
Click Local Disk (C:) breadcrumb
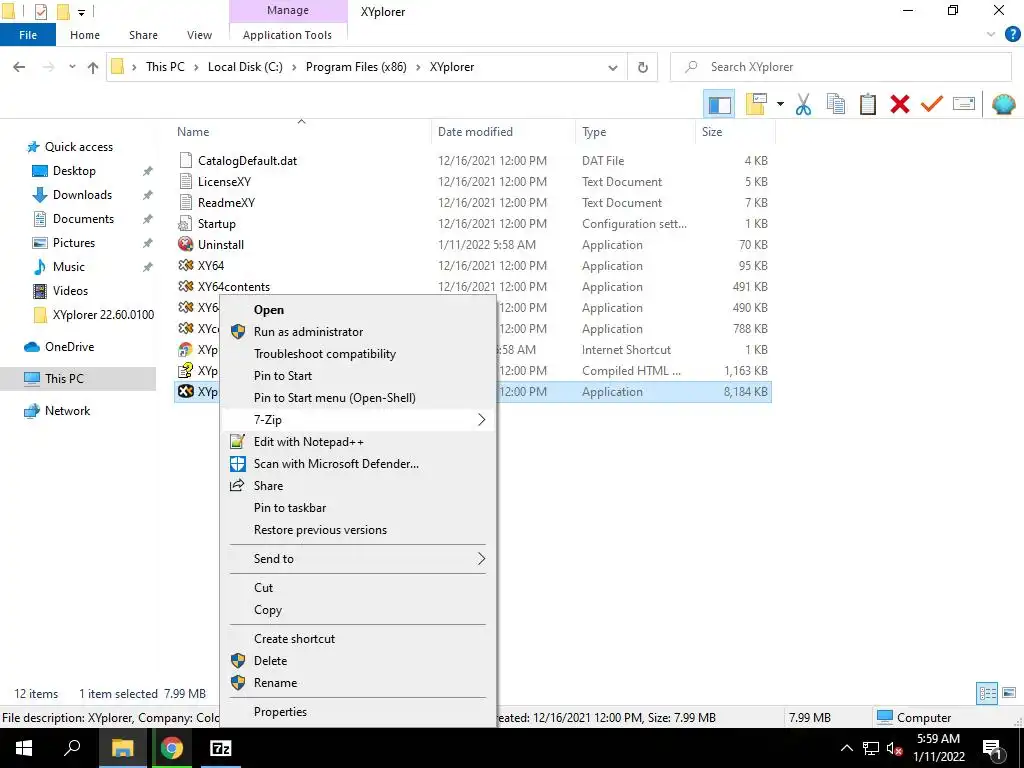(x=245, y=67)
